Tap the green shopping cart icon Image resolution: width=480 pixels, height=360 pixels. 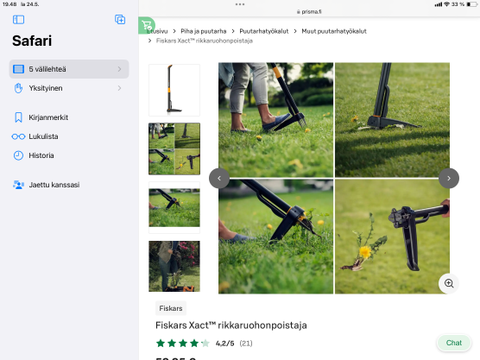147,25
